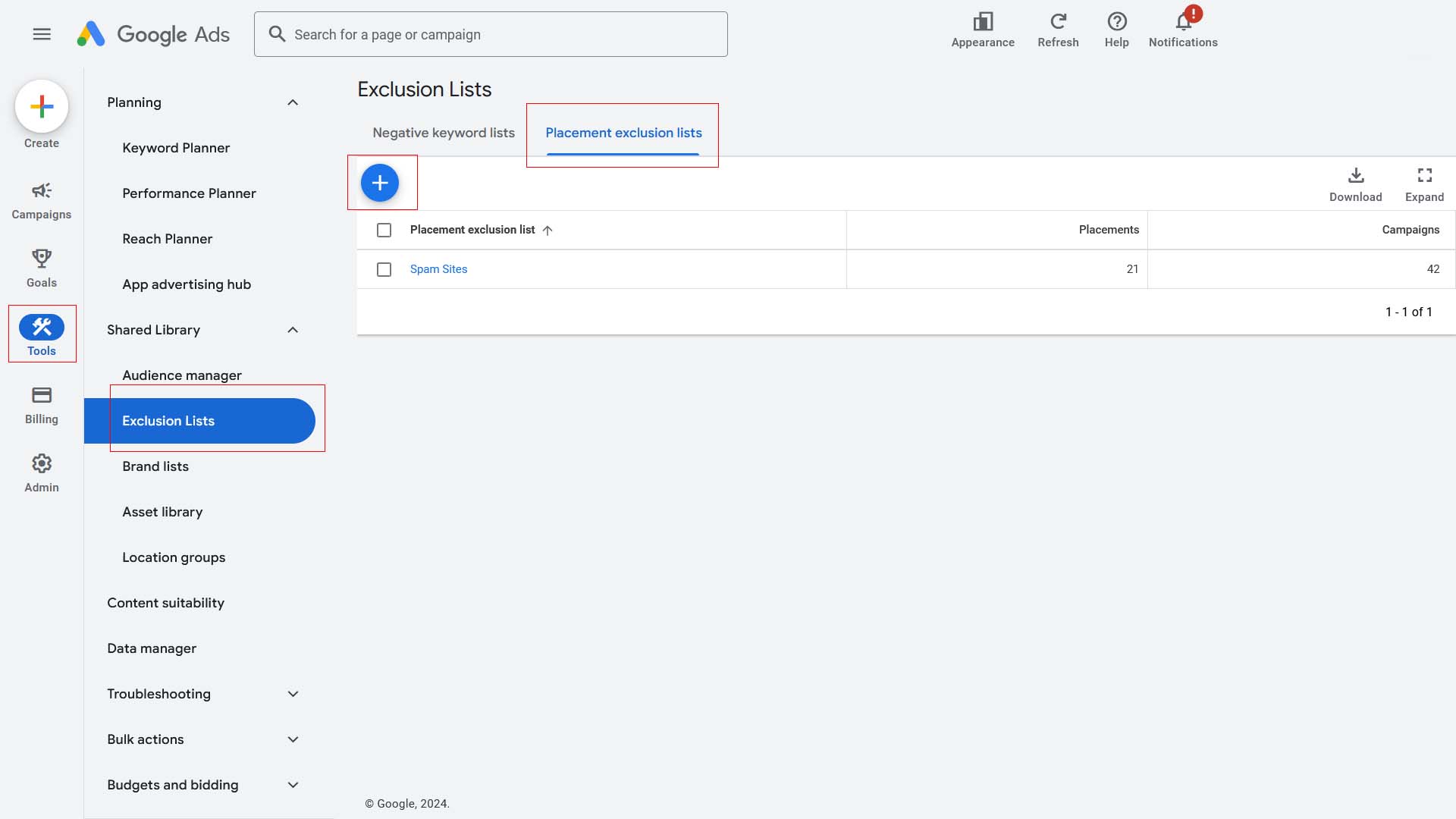The height and width of the screenshot is (819, 1456).
Task: Open the hamburger main menu
Action: (42, 34)
